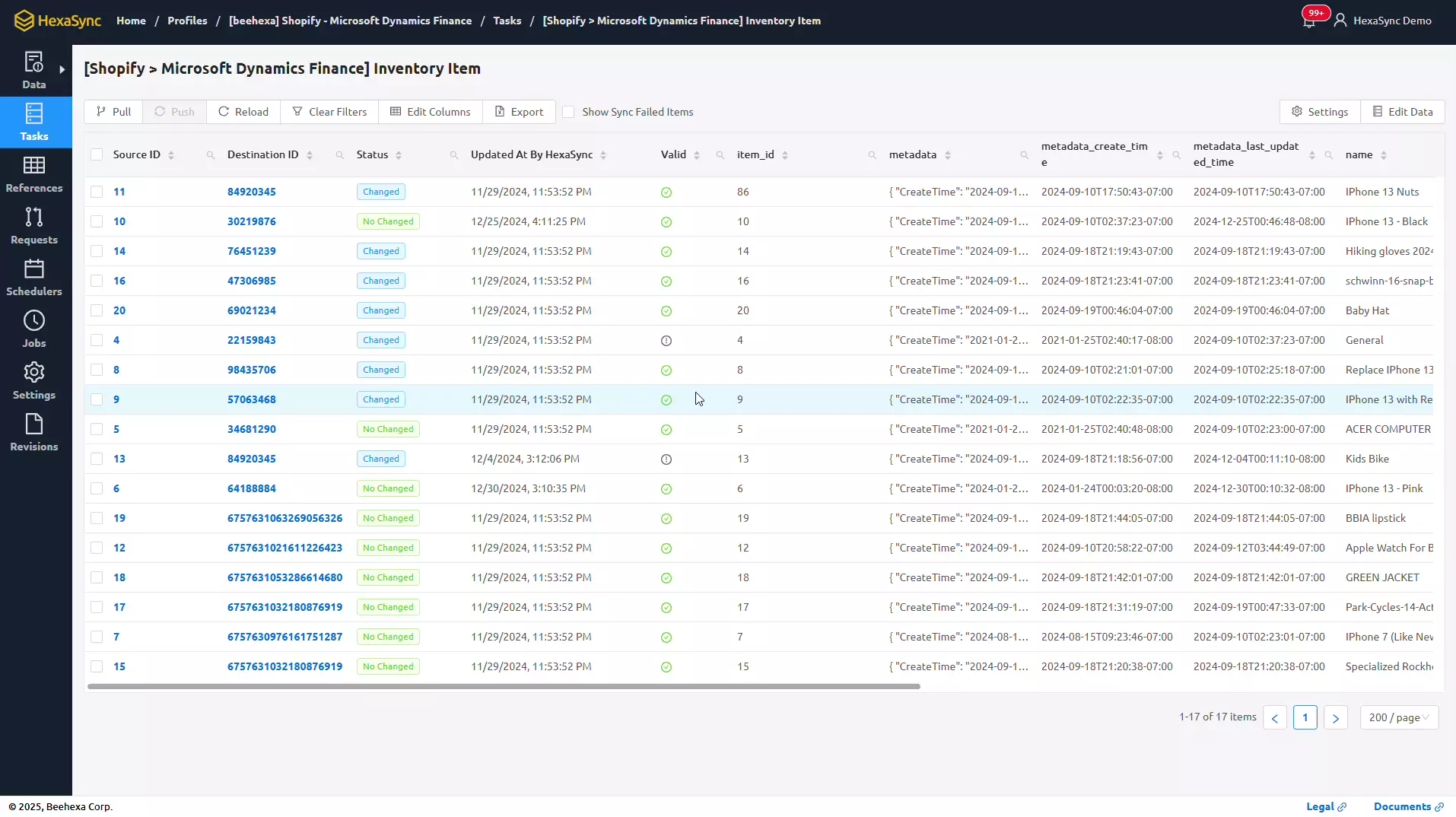The height and width of the screenshot is (817, 1456).
Task: Open Jobs in the sidebar
Action: (34, 329)
